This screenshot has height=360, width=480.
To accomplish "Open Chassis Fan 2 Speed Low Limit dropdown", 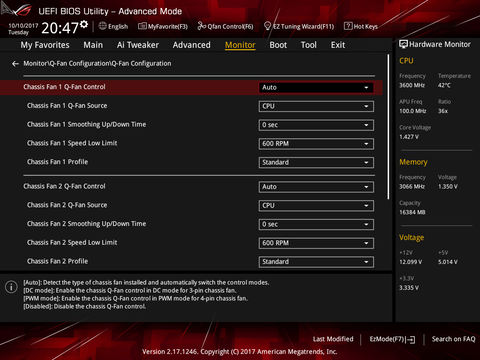I will click(316, 243).
